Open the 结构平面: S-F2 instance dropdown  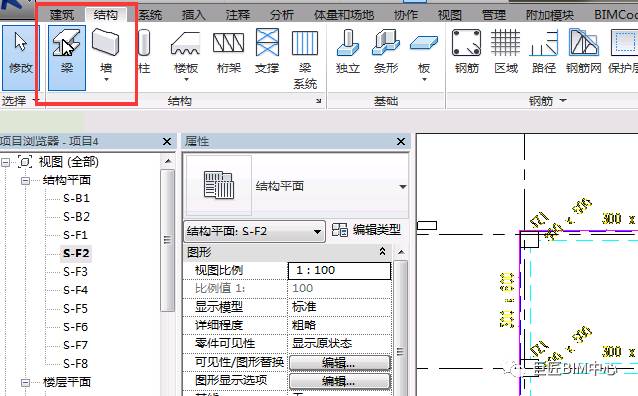click(x=317, y=232)
